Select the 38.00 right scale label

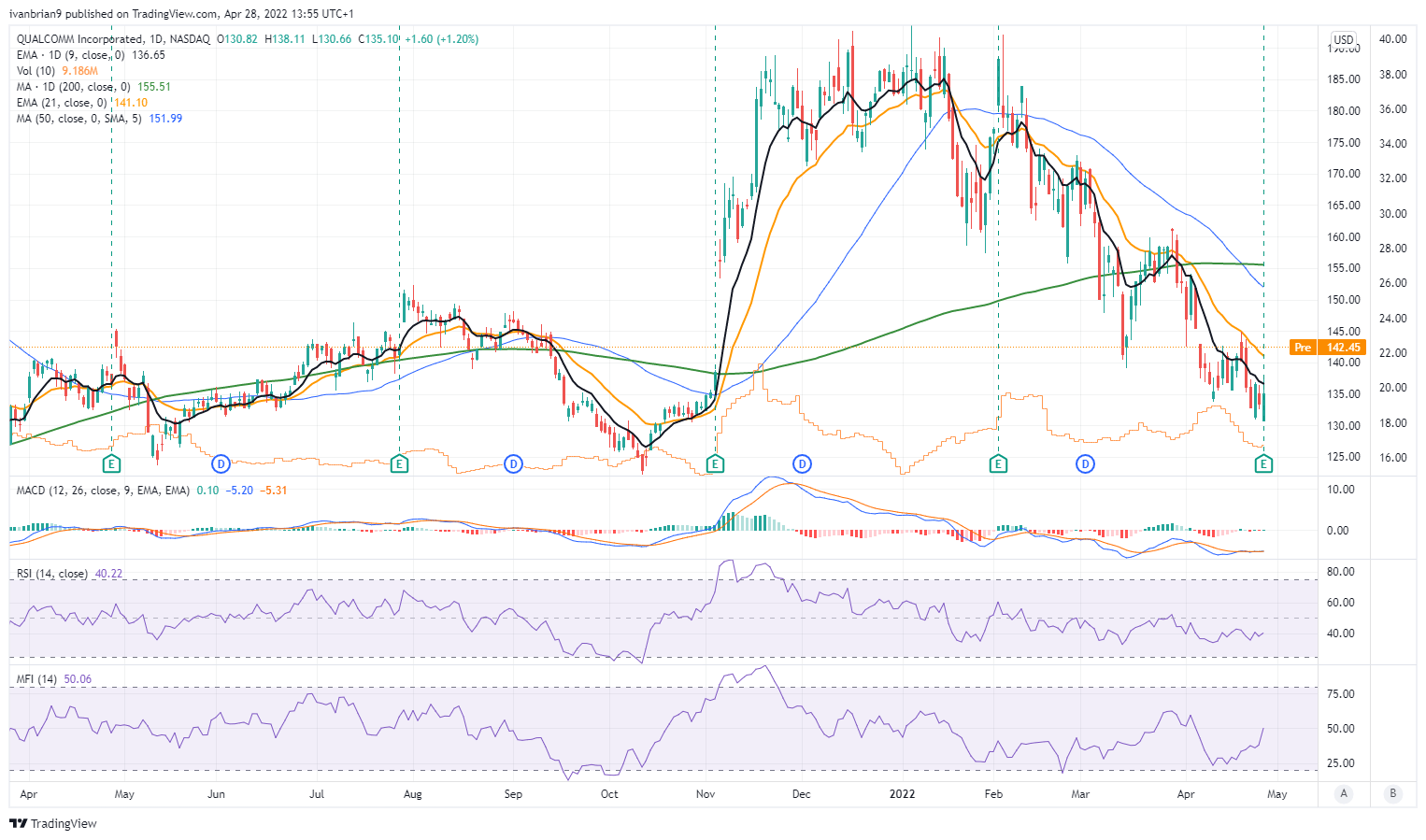[x=1393, y=75]
